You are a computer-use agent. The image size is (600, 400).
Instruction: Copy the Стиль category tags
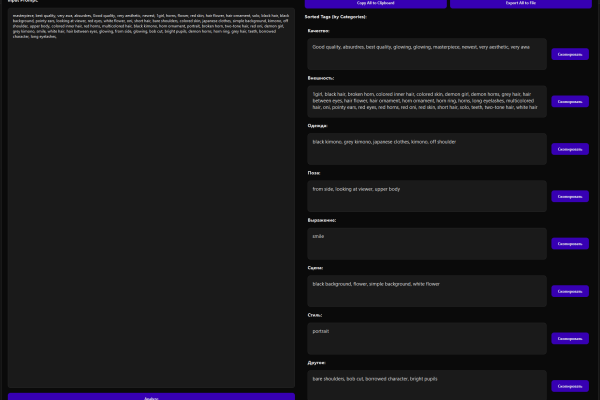point(570,338)
